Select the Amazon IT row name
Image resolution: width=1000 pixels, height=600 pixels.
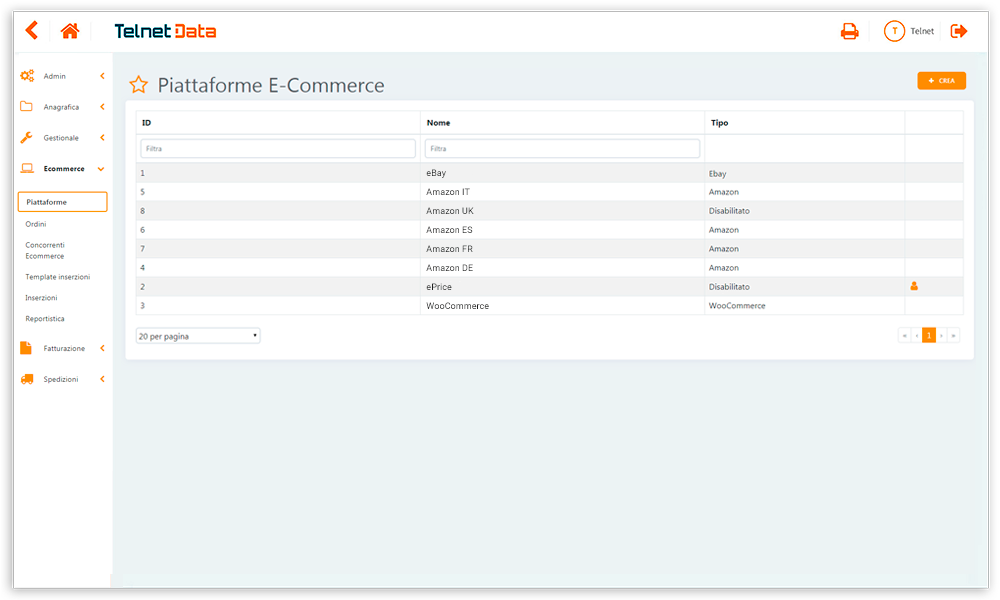[x=448, y=192]
